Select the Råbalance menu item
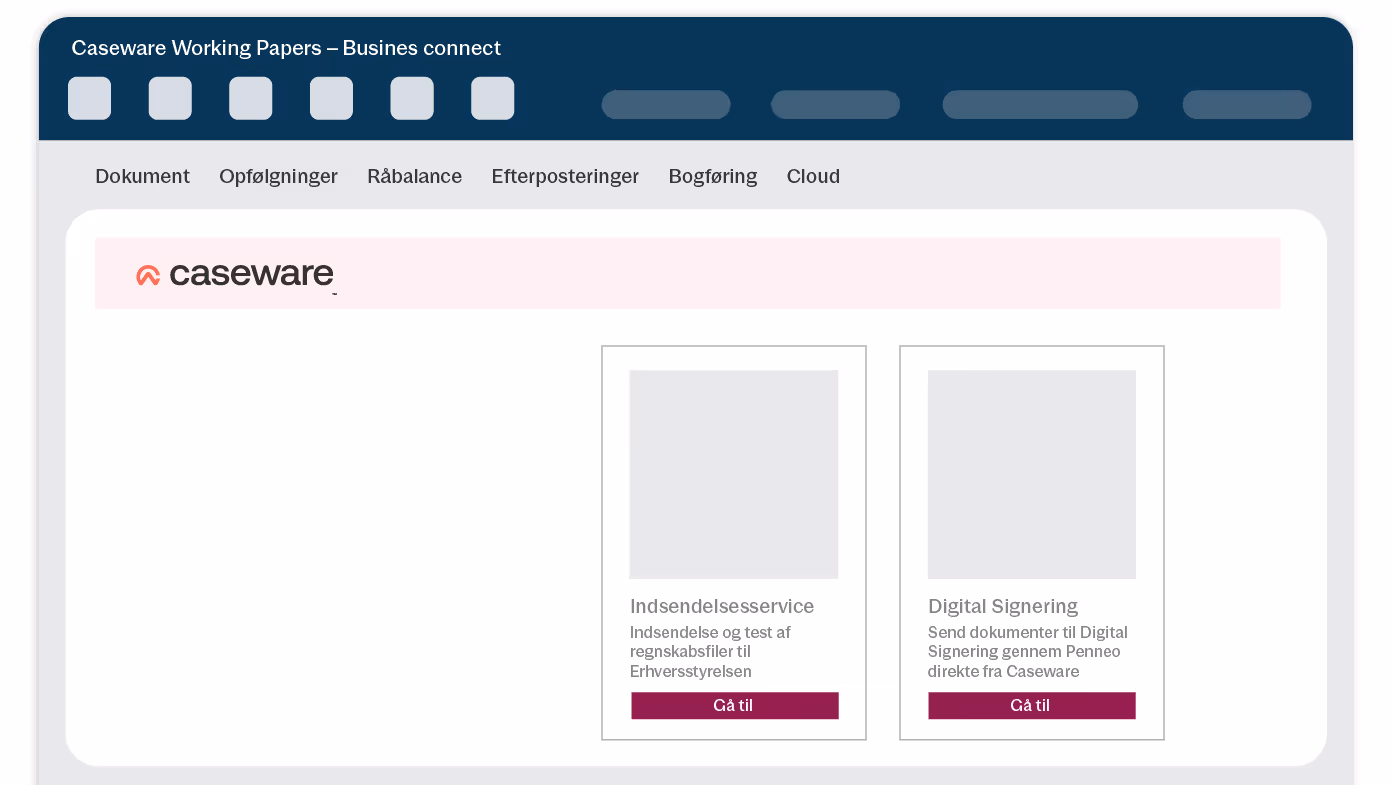 click(414, 176)
